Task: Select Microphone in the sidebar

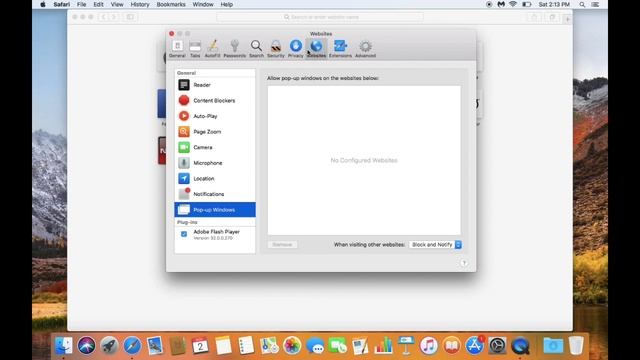Action: (x=215, y=163)
